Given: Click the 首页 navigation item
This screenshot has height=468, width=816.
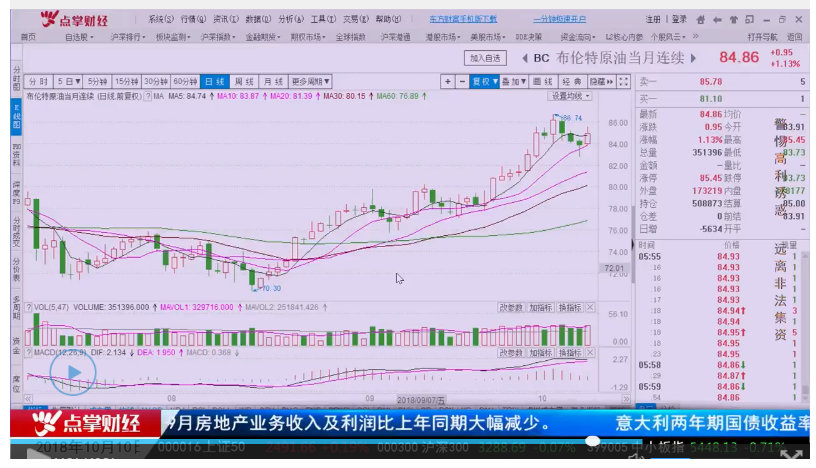Looking at the screenshot, I should 29,37.
